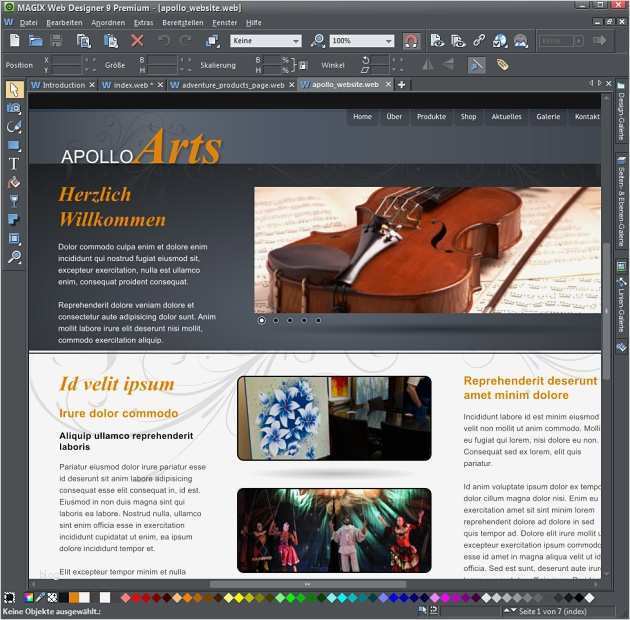The image size is (630, 620).
Task: Open the Bereitstellen menu
Action: coord(183,23)
